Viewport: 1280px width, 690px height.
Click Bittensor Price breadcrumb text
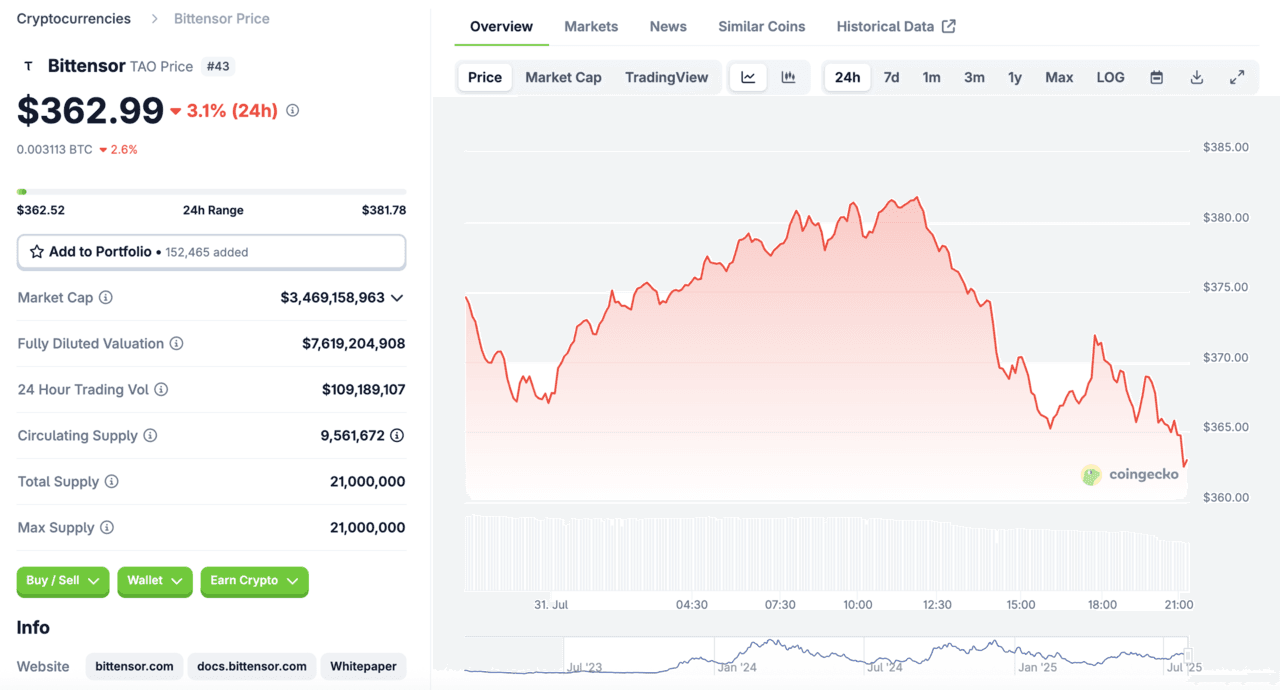221,18
